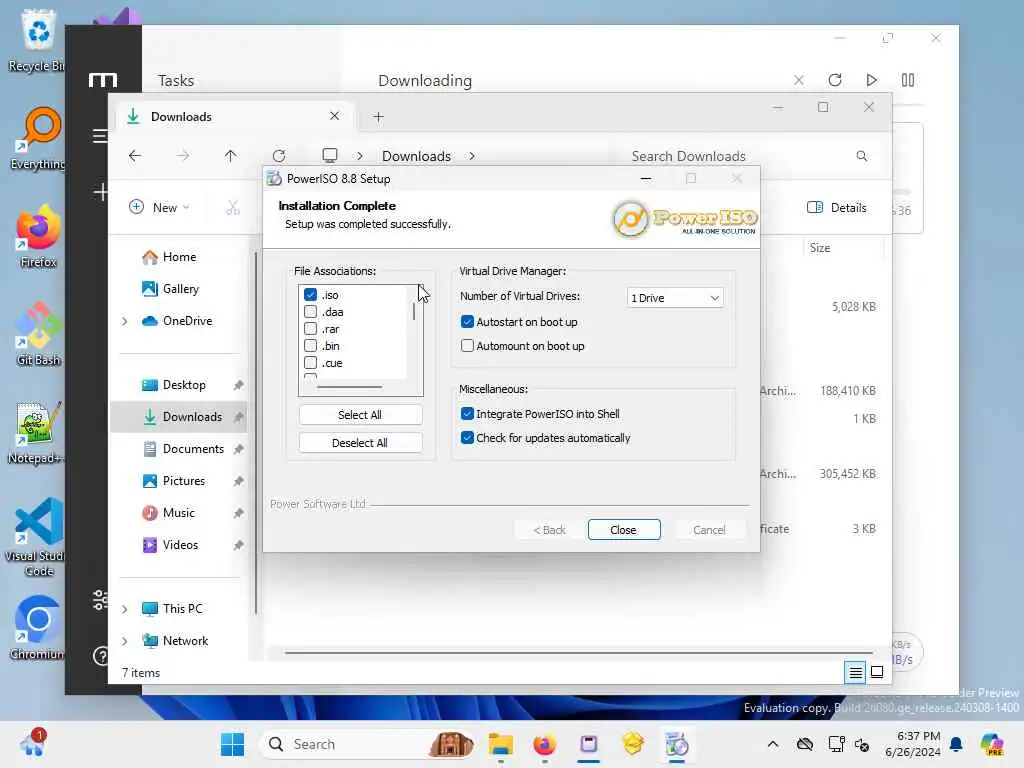Open Everything desktop shortcut
The image size is (1024, 768).
pos(38,138)
